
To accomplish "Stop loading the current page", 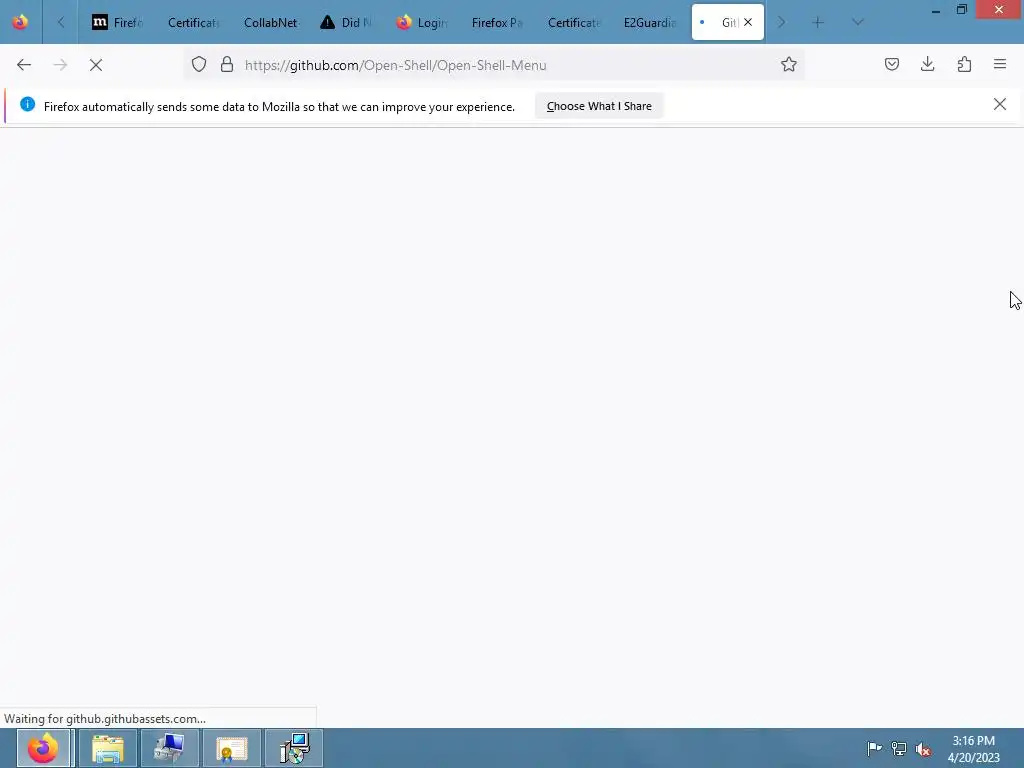I will pyautogui.click(x=96, y=65).
